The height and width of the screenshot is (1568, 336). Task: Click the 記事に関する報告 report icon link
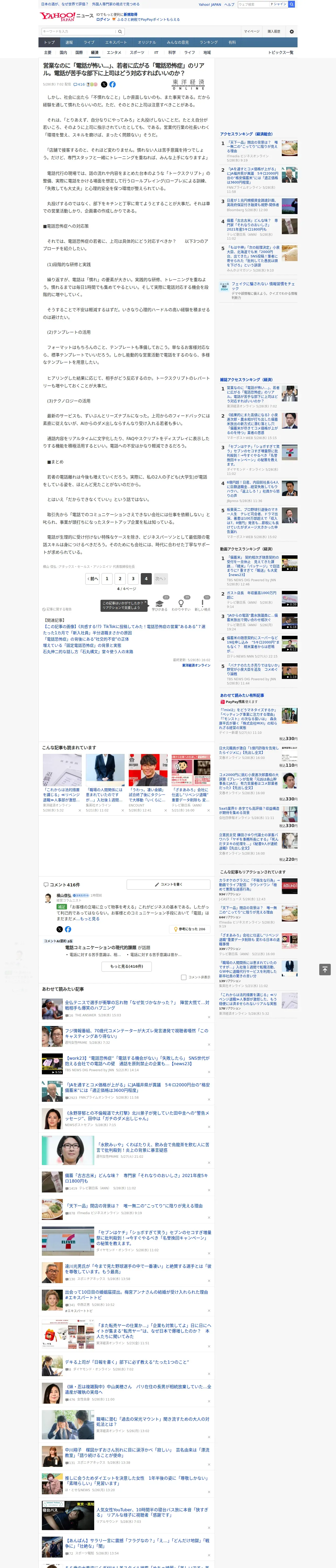point(57,609)
